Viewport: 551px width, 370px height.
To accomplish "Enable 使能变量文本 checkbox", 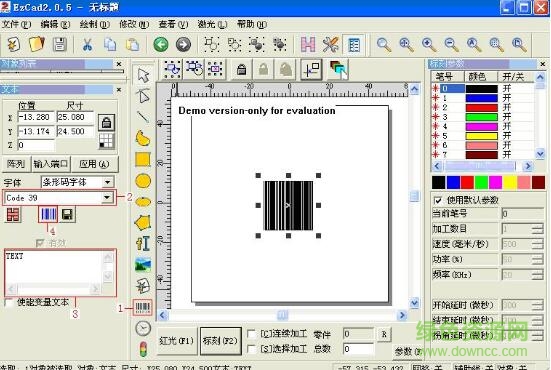I will click(9, 302).
